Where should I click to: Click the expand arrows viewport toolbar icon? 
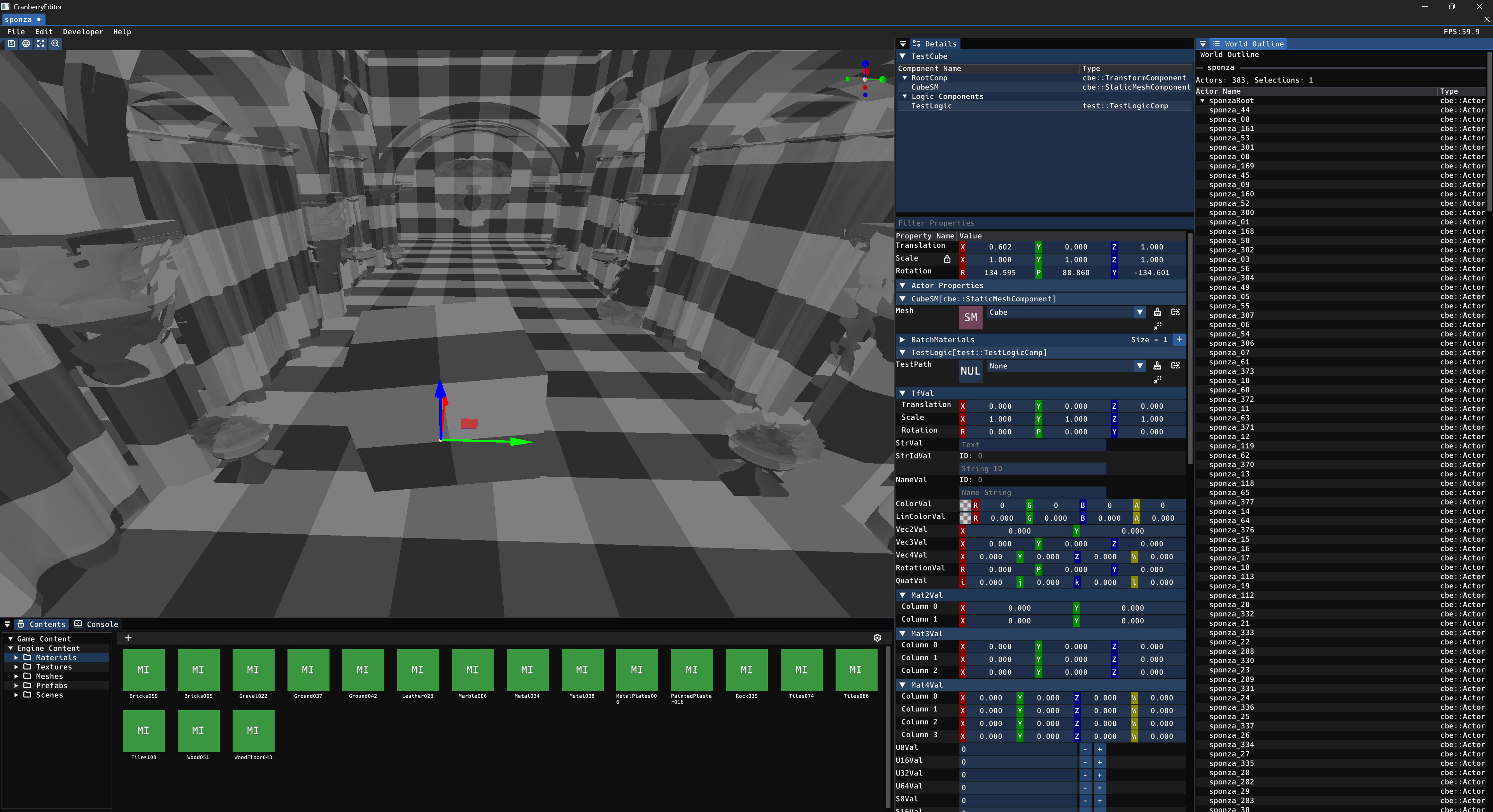[40, 44]
